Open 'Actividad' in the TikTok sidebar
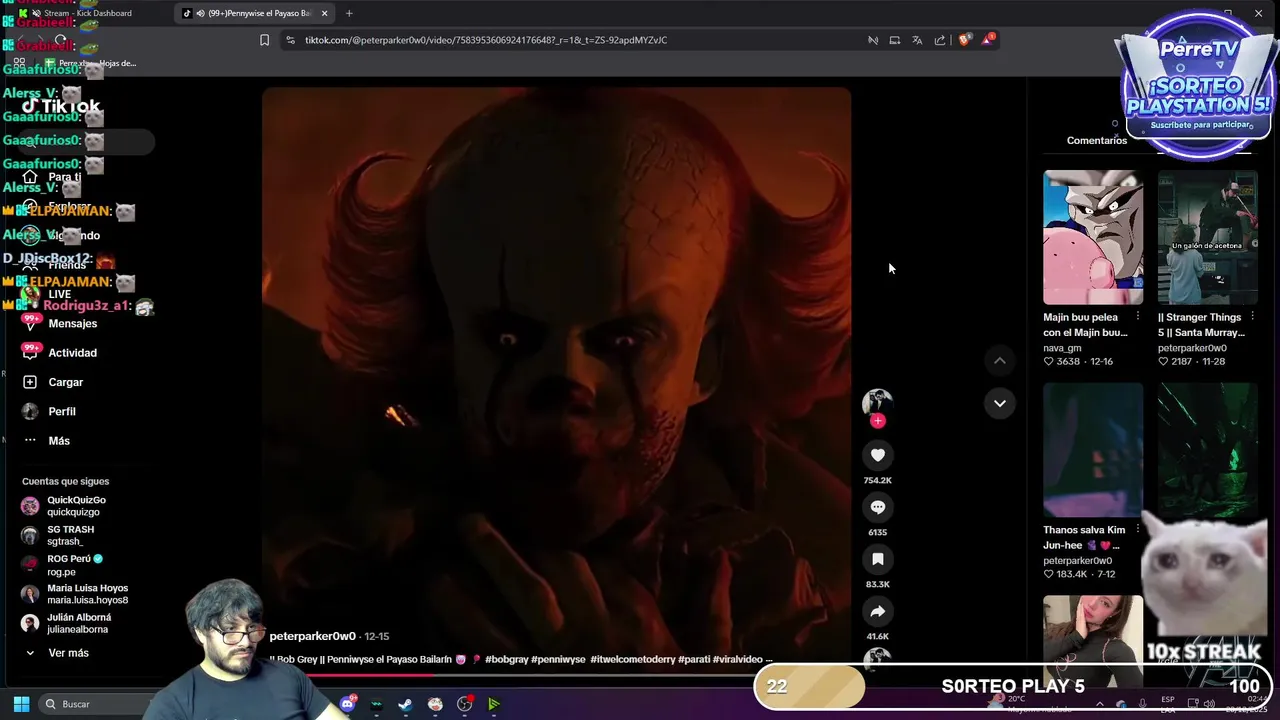1280x720 pixels. click(60, 353)
